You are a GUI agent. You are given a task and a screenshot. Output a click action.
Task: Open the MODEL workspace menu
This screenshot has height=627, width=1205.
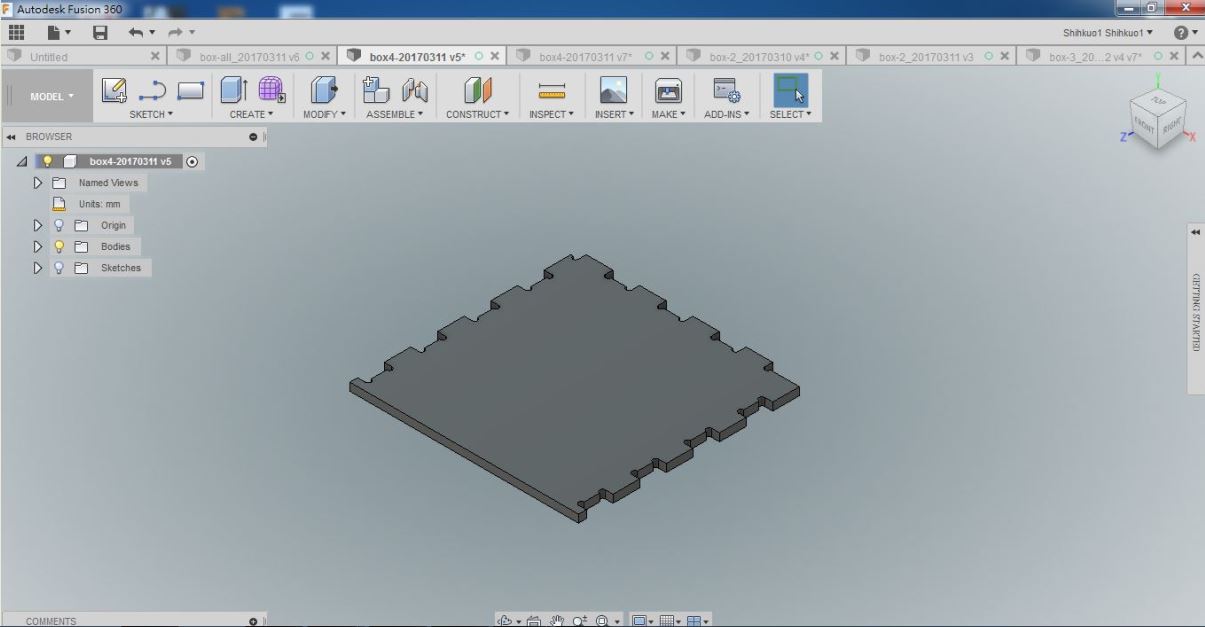[48, 96]
